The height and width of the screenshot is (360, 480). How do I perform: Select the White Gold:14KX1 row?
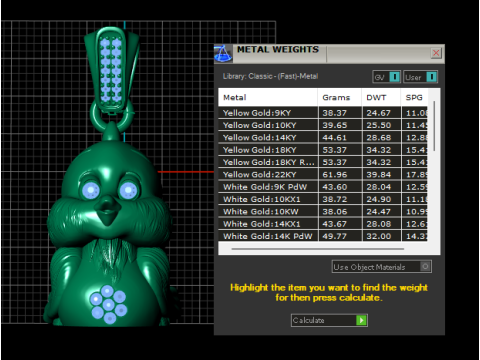pyautogui.click(x=323, y=224)
